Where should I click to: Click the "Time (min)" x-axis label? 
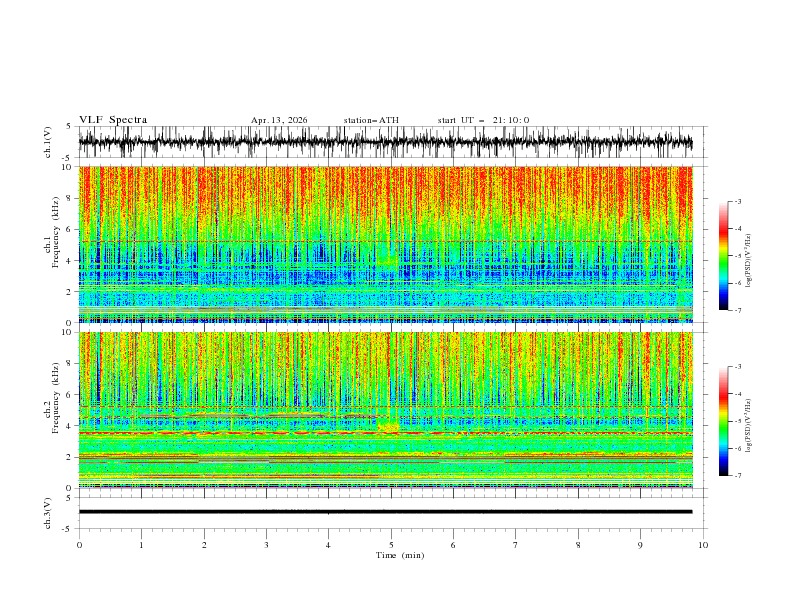click(x=400, y=555)
